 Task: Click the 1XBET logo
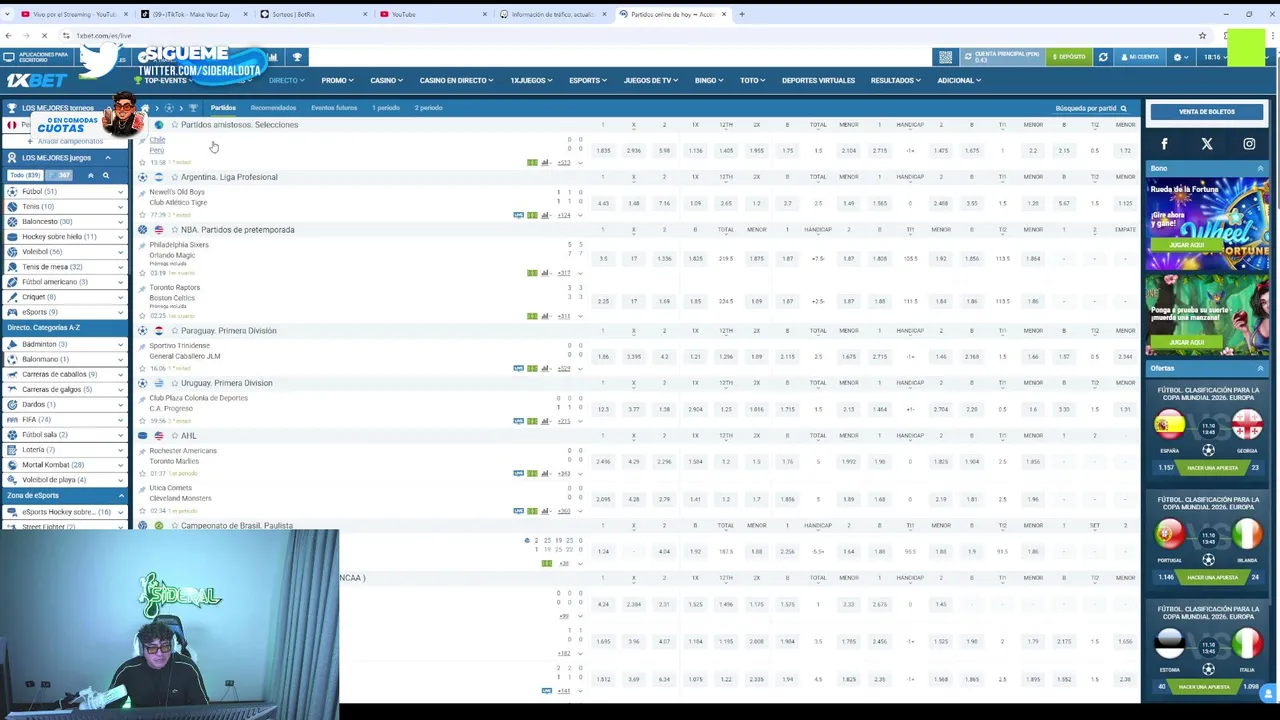(36, 80)
